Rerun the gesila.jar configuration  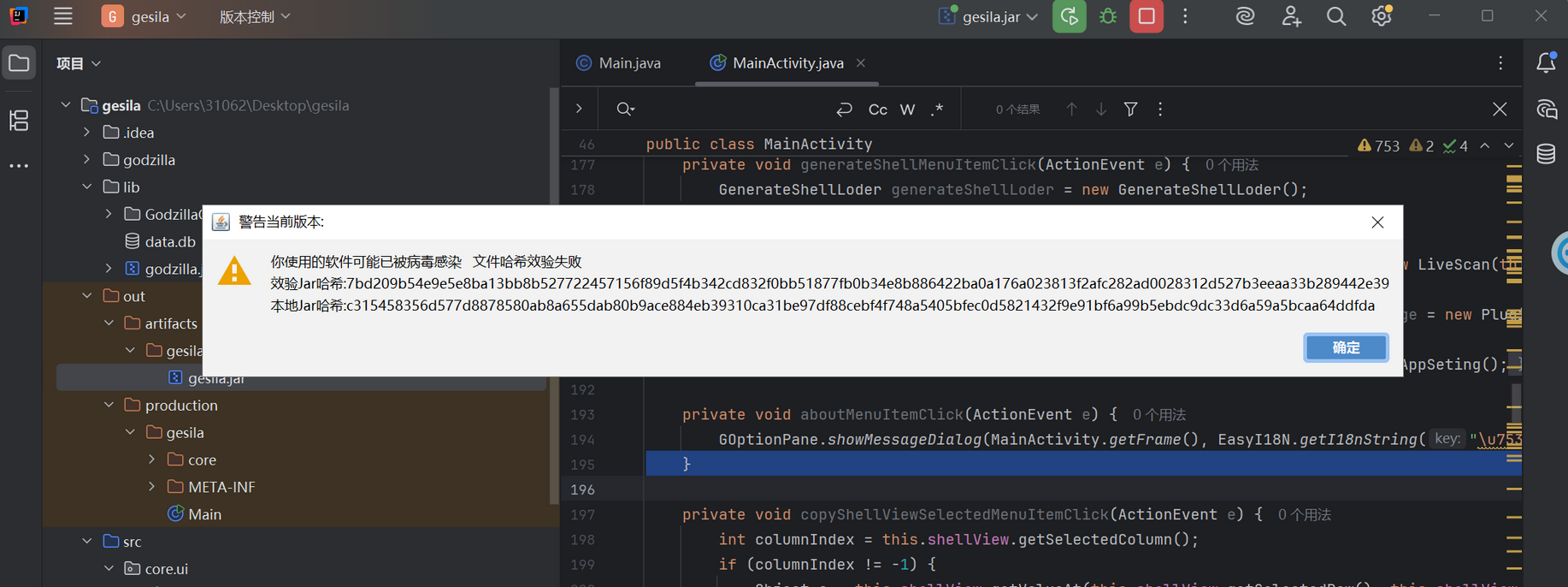[x=1069, y=16]
